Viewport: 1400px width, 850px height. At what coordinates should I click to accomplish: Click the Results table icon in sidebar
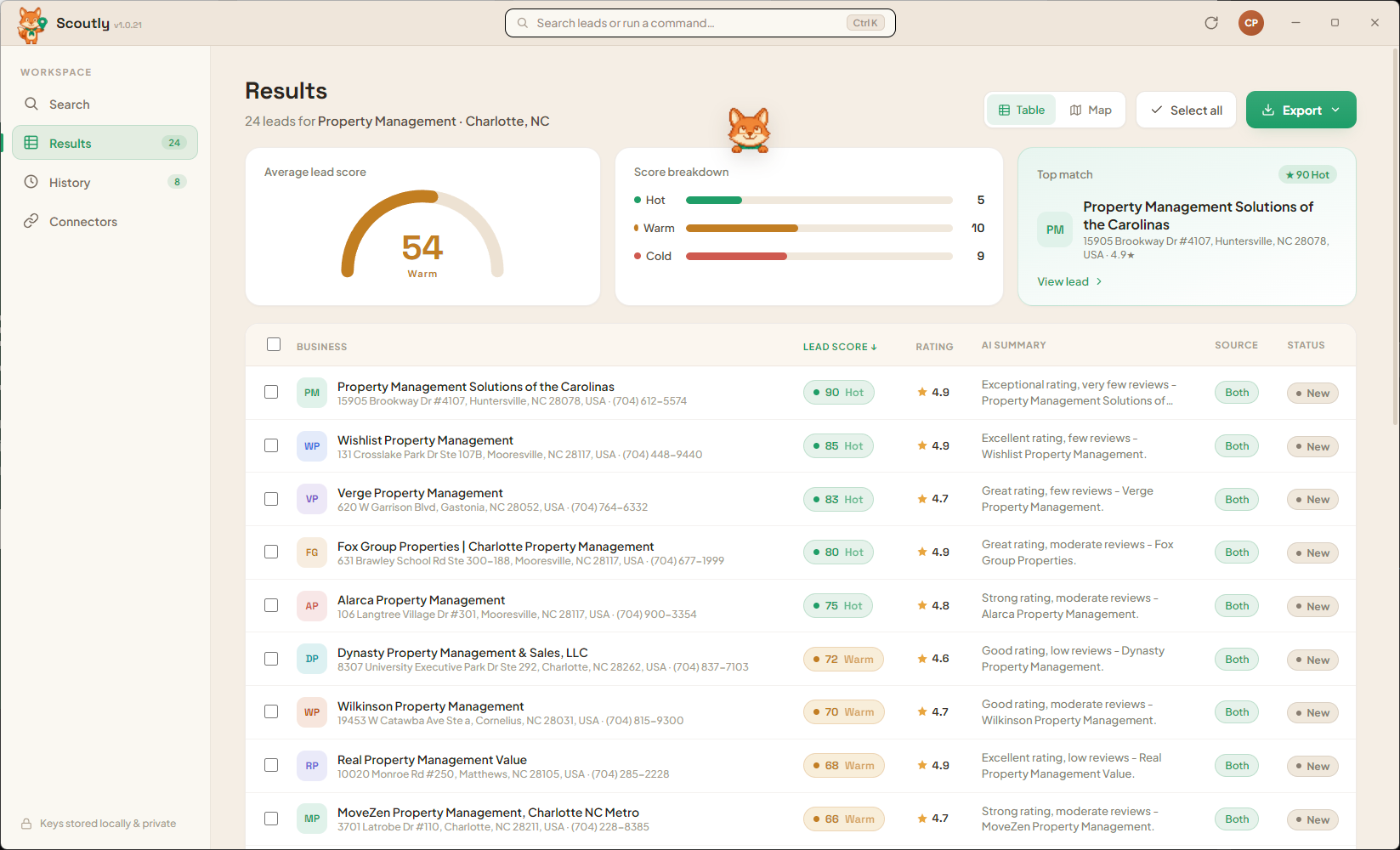31,143
